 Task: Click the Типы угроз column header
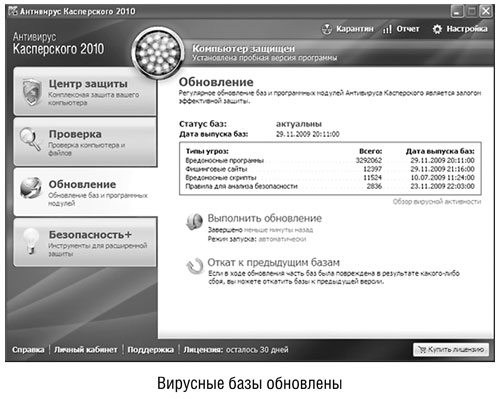click(207, 151)
